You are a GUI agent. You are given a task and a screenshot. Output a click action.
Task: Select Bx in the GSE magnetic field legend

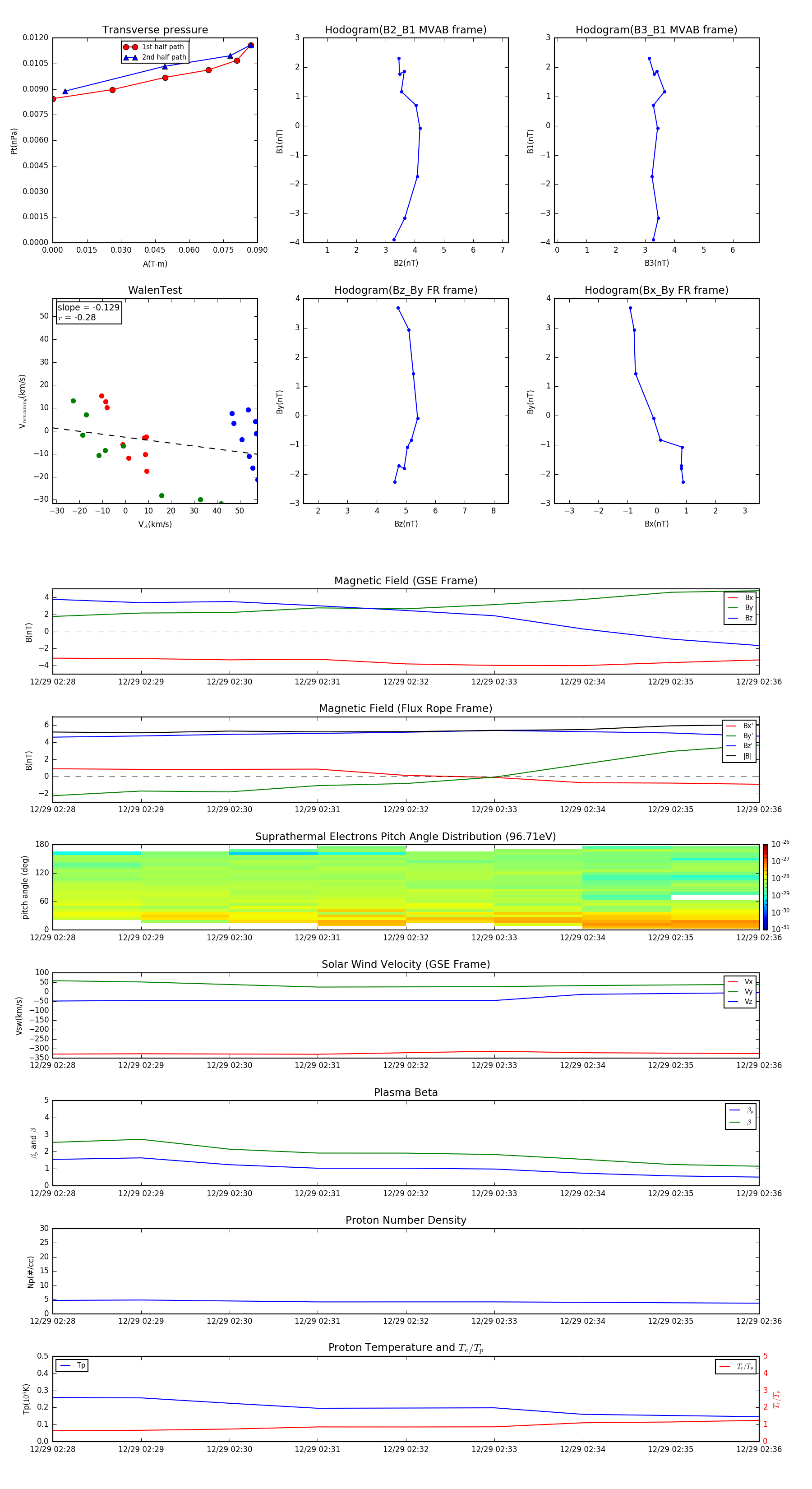pos(740,598)
